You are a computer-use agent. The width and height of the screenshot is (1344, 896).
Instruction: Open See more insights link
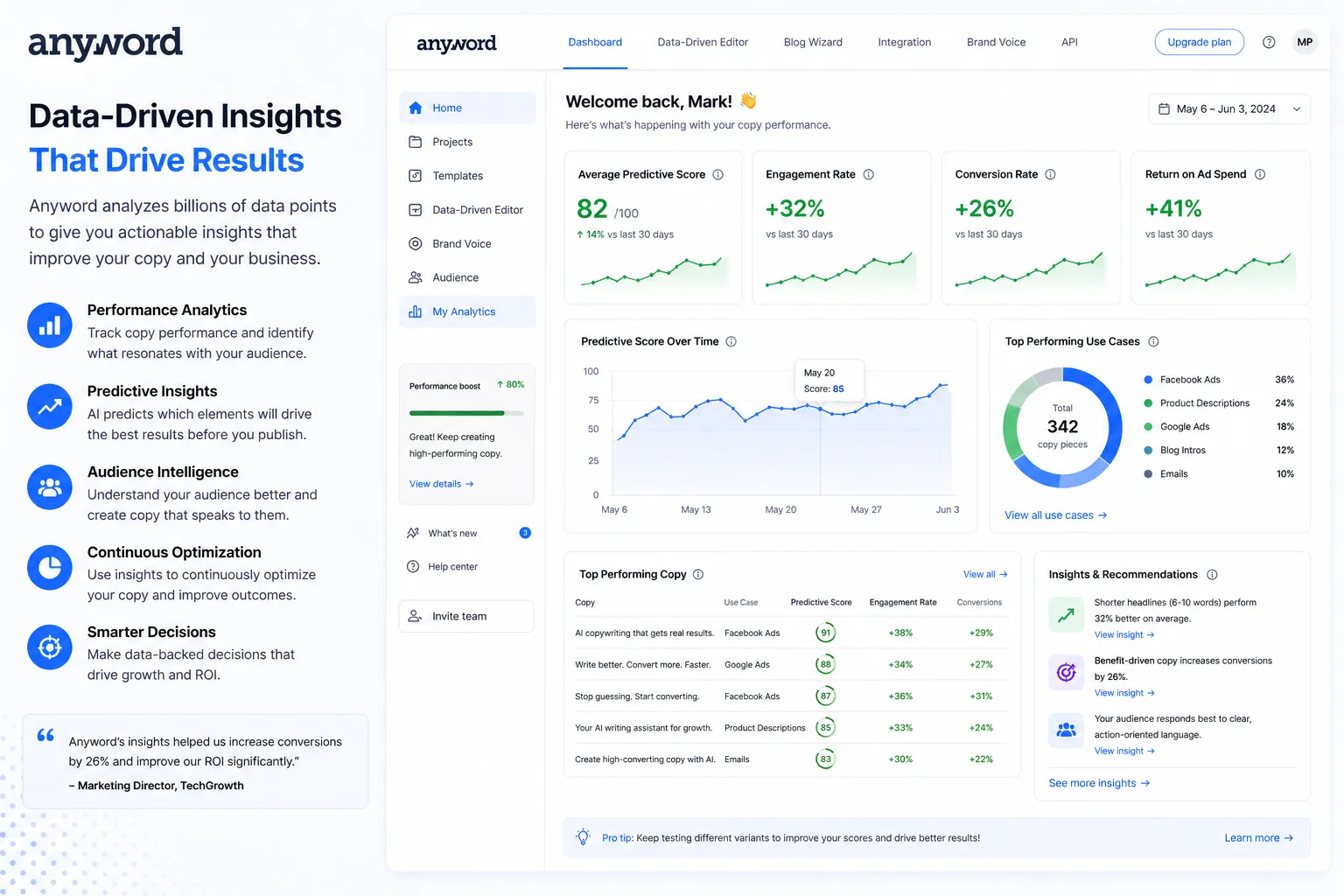coord(1099,783)
